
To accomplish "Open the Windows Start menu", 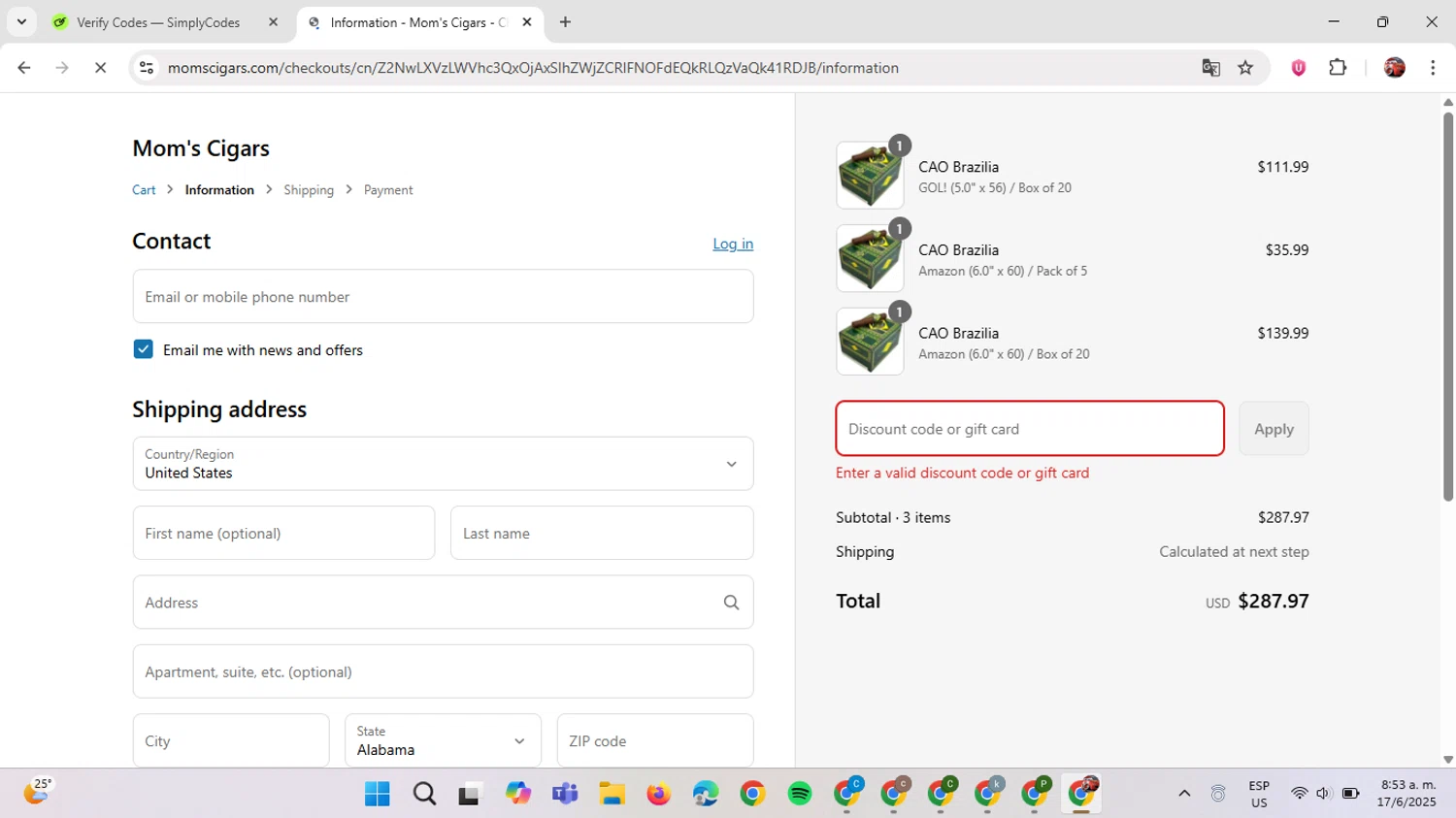I will point(377,794).
